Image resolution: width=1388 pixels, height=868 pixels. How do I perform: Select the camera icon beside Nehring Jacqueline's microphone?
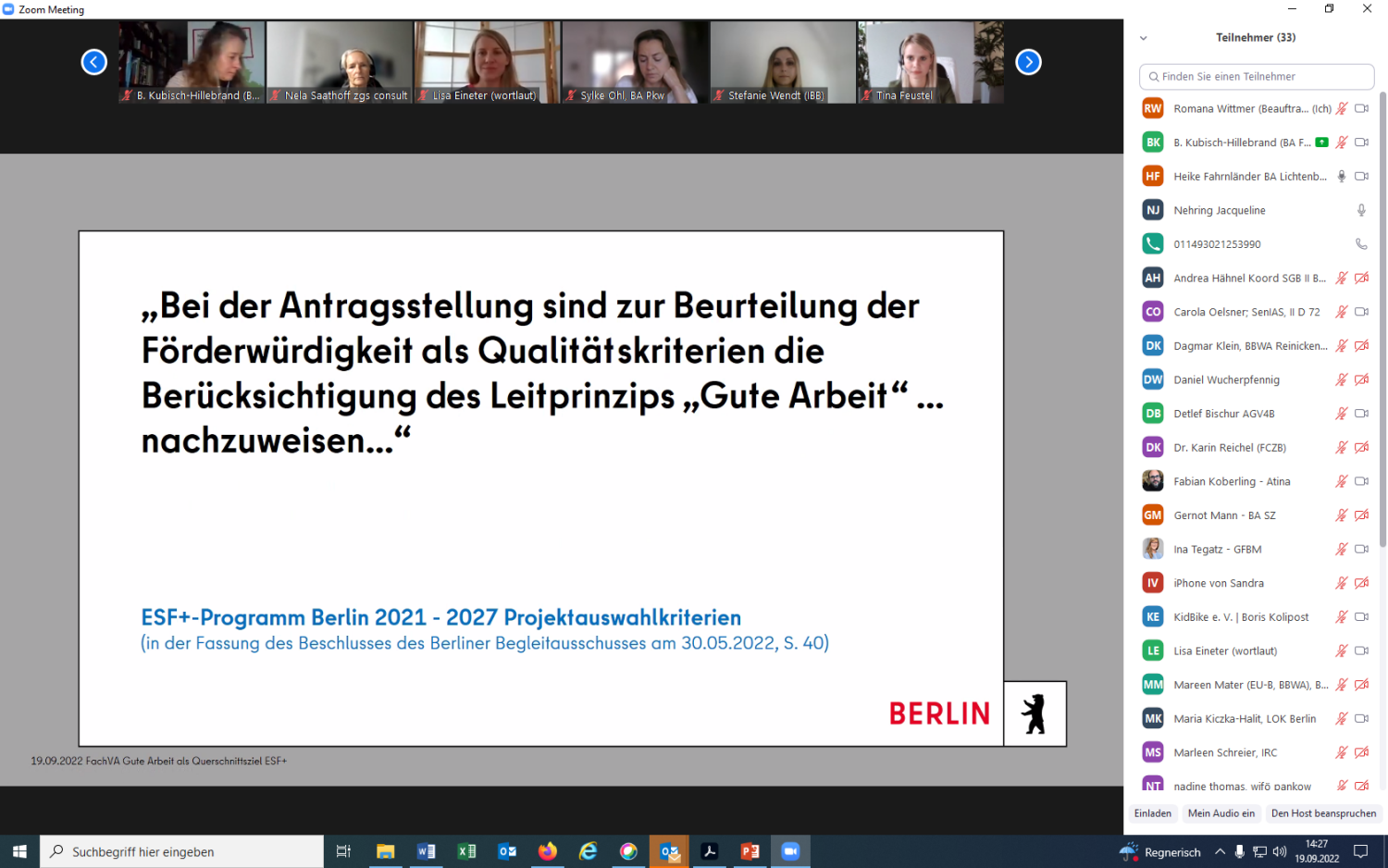click(x=1361, y=210)
